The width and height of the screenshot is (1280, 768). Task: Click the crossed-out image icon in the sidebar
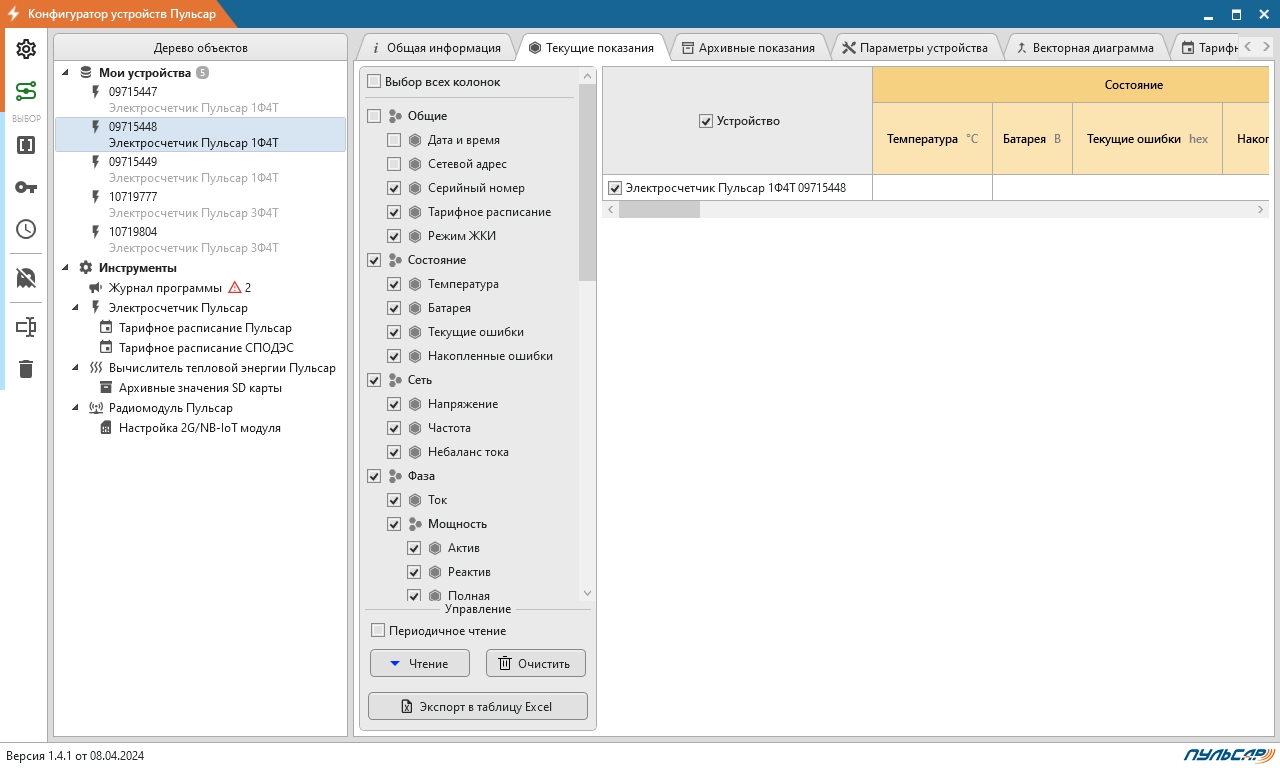pyautogui.click(x=26, y=278)
